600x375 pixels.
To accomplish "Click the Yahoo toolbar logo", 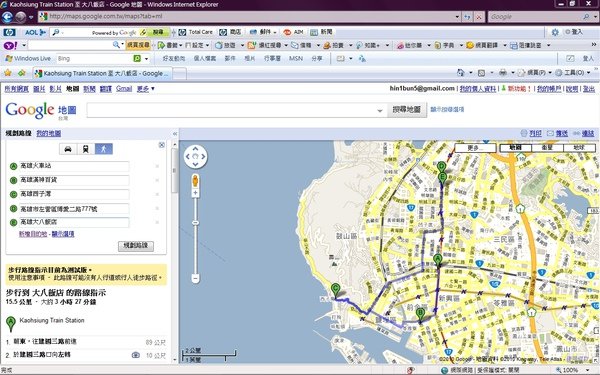I will point(10,45).
